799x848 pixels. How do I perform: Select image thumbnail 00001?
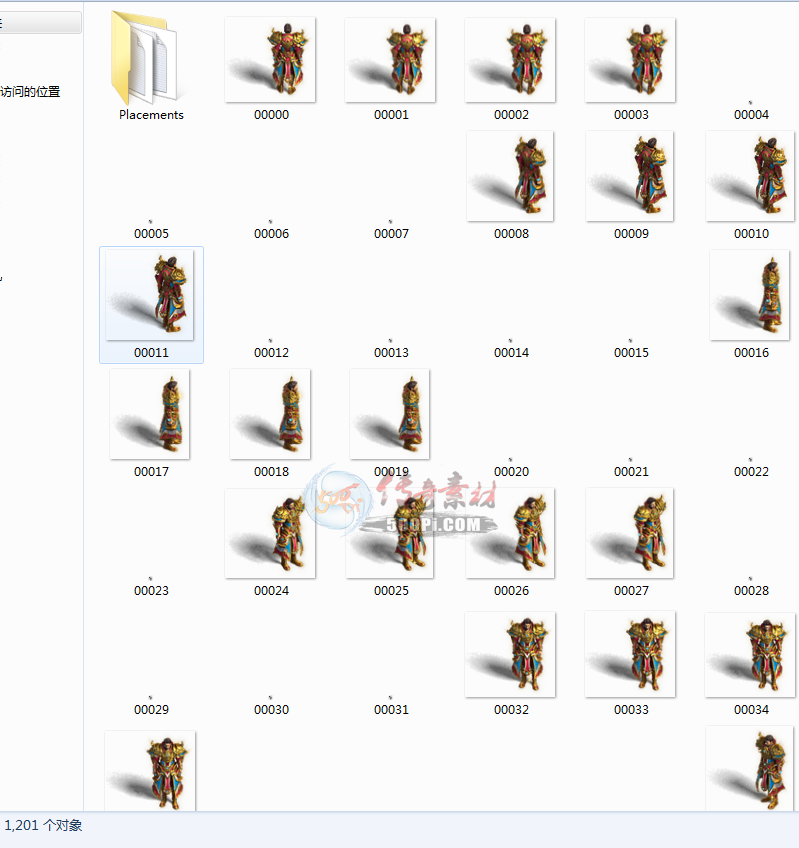pos(391,59)
